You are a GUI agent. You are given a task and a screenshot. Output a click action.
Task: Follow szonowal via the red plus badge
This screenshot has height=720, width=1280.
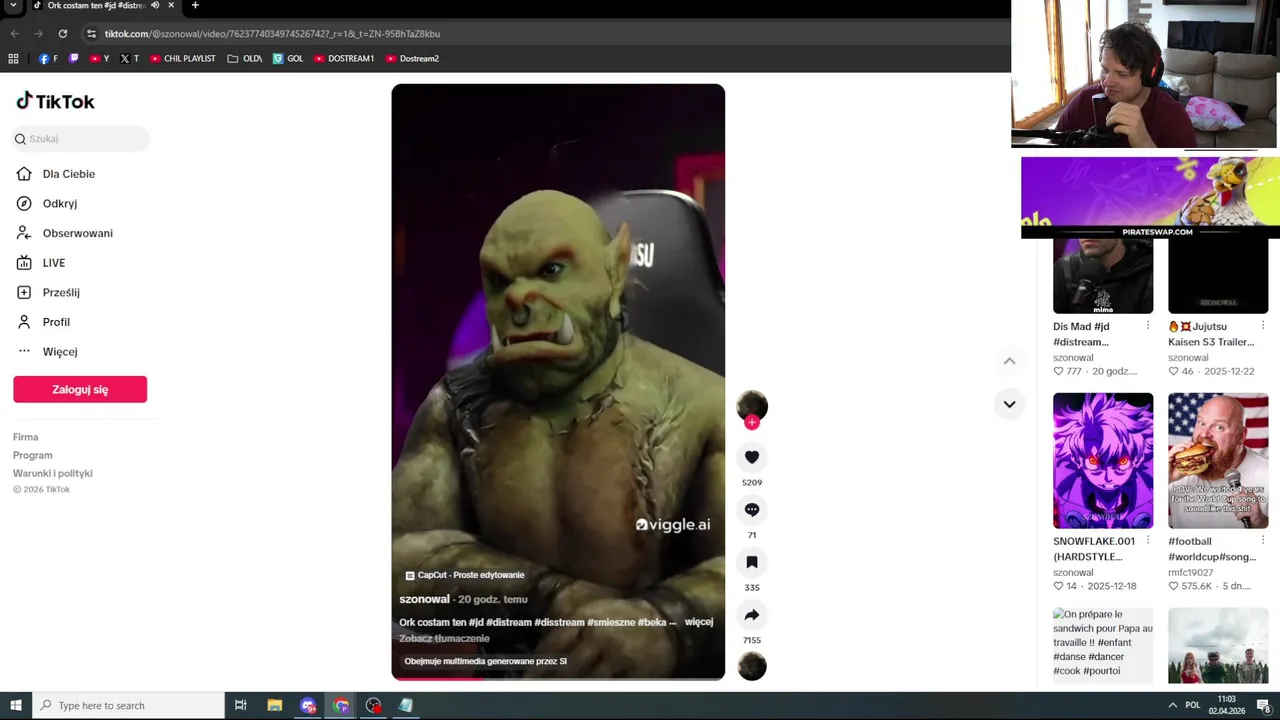[x=752, y=422]
